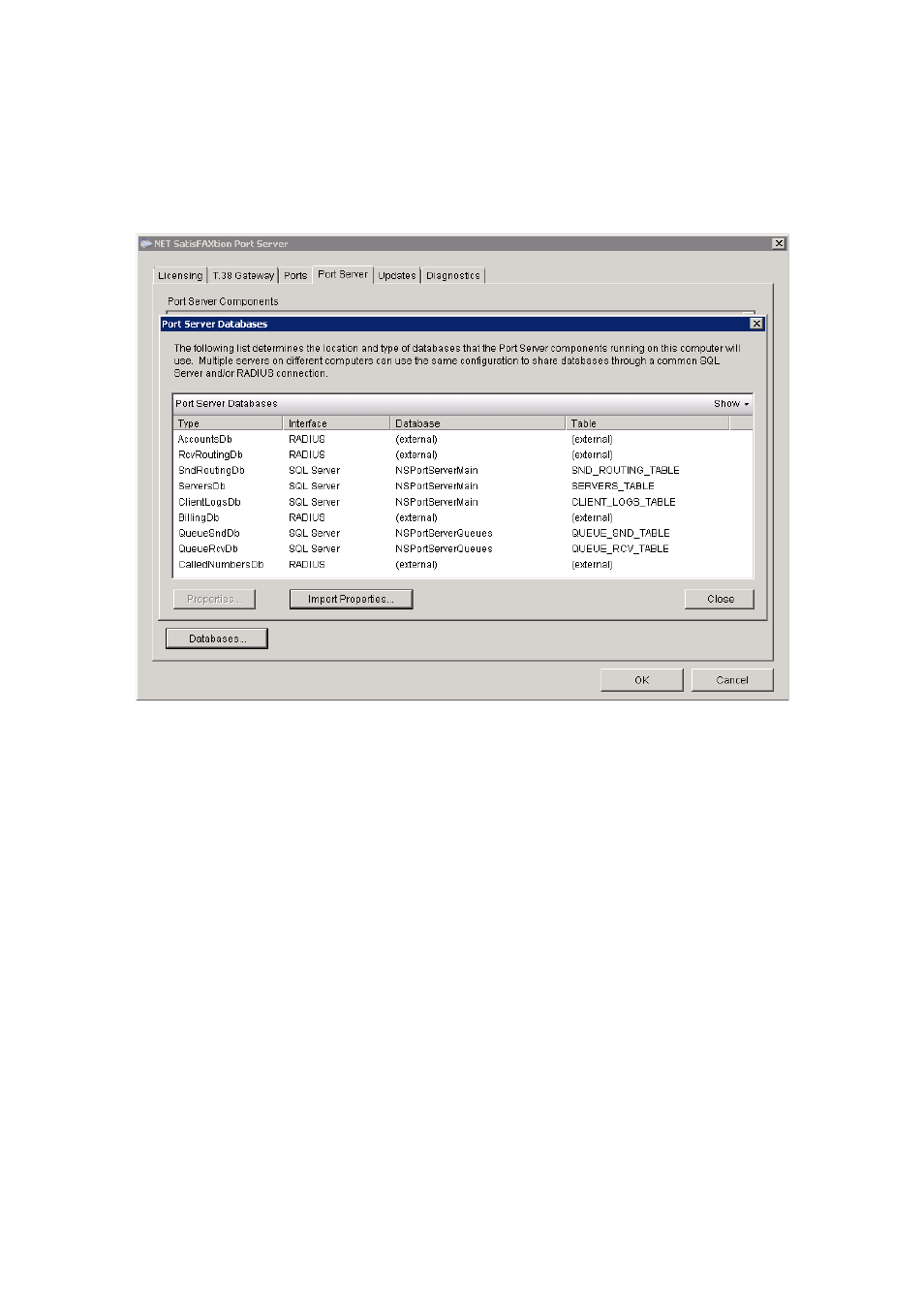Viewport: 924px width, 1308px height.
Task: Sort by the Table column header
Action: (648, 423)
